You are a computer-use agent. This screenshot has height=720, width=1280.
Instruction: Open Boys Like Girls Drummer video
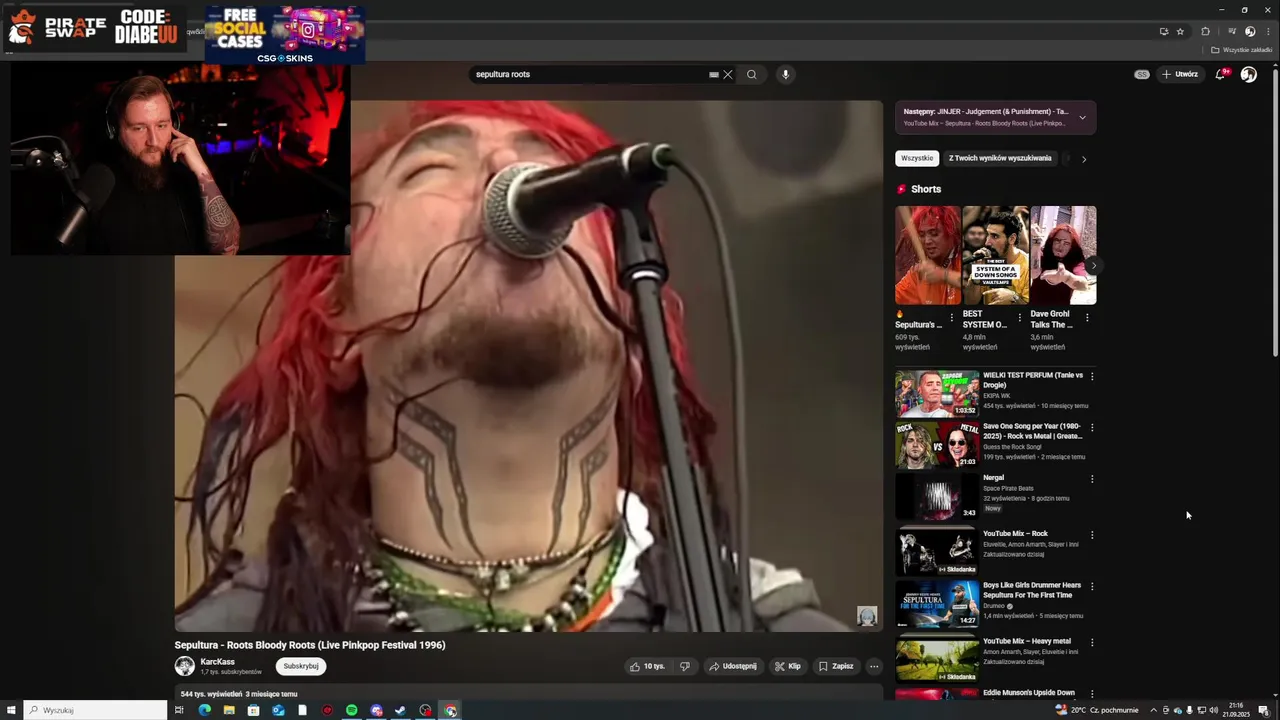coord(937,604)
